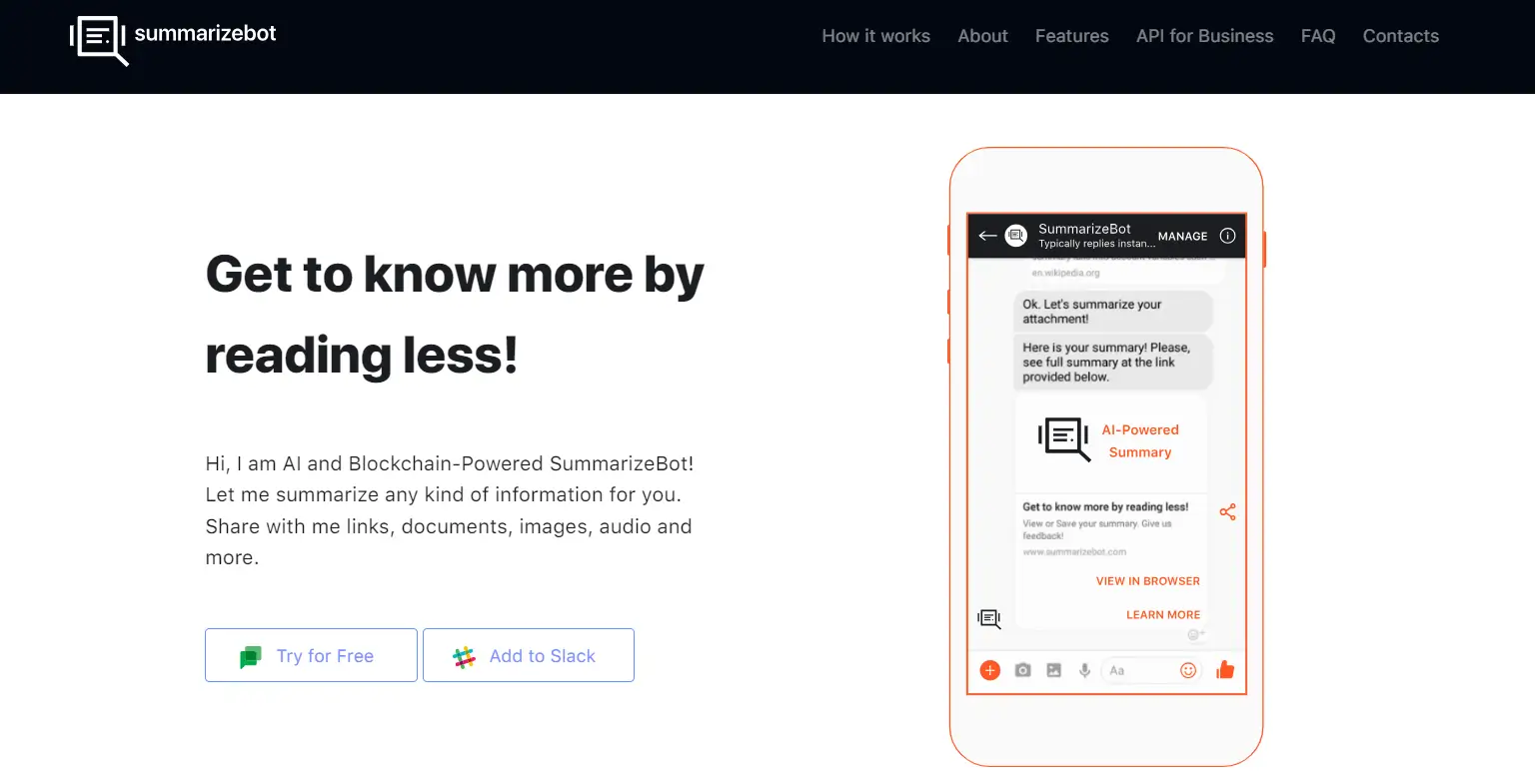Screen dimensions: 1535x784
Task: Click the emoji smiley icon in chat bar
Action: click(1188, 670)
